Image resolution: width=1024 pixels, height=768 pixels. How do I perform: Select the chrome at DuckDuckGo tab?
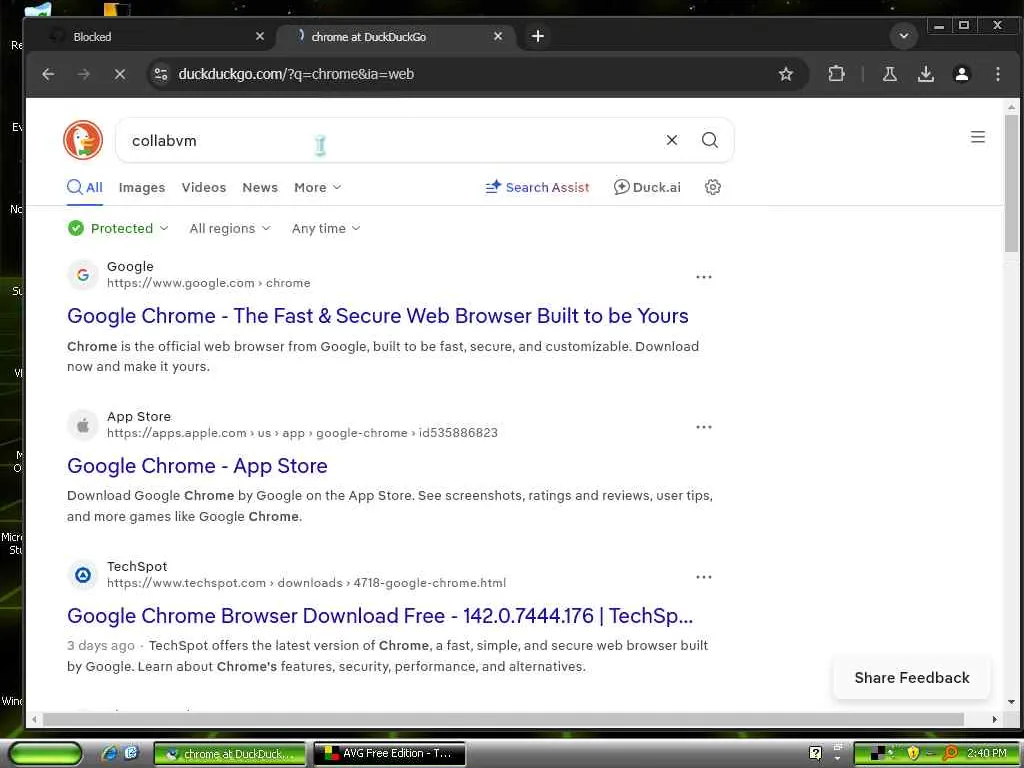coord(396,37)
